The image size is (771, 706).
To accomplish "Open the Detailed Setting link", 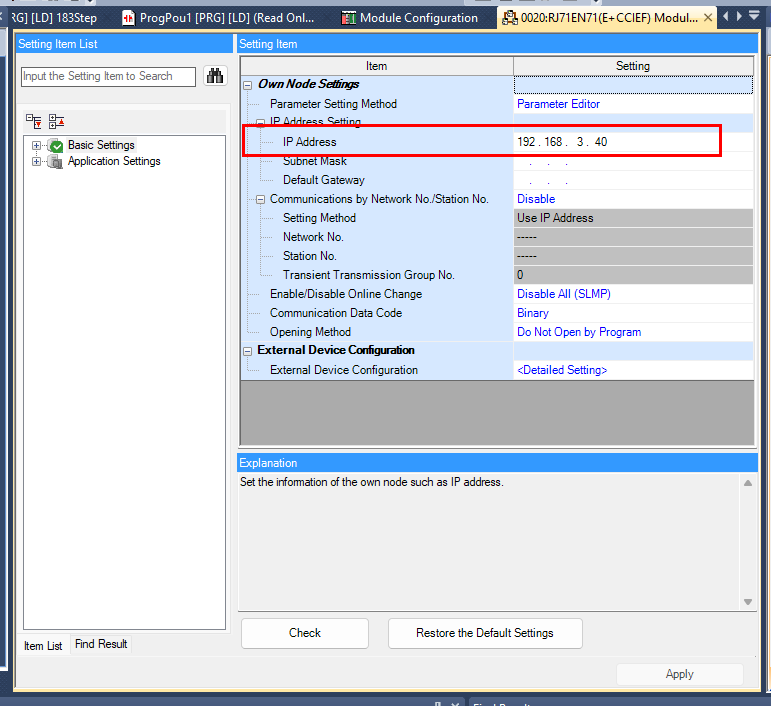I will 561,370.
